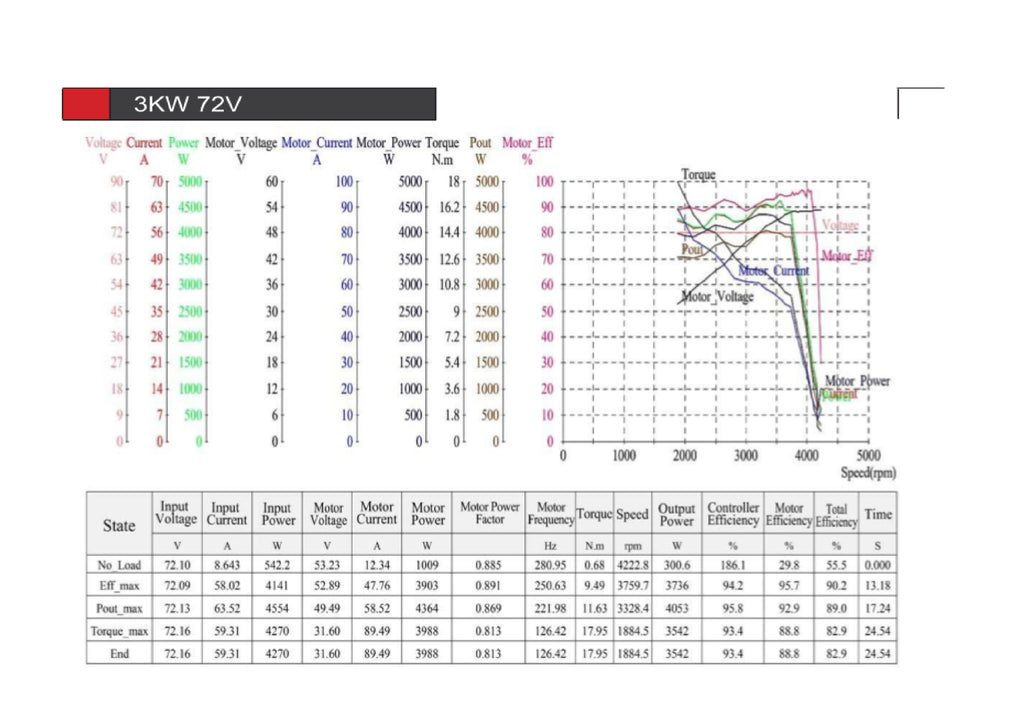Click the End row label in the table
Screen dimensions: 1024x725
119,654
